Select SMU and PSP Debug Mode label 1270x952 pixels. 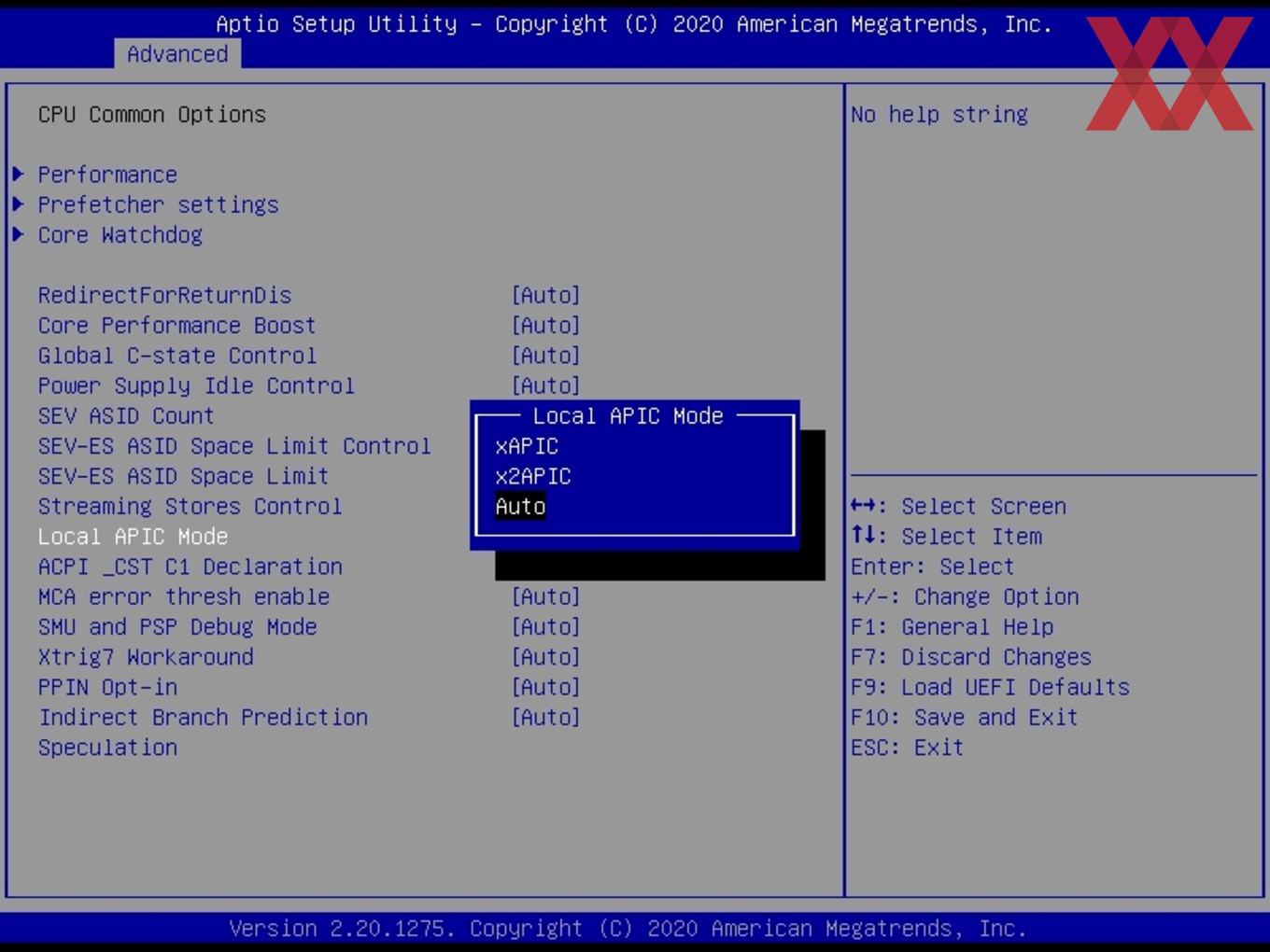point(176,626)
